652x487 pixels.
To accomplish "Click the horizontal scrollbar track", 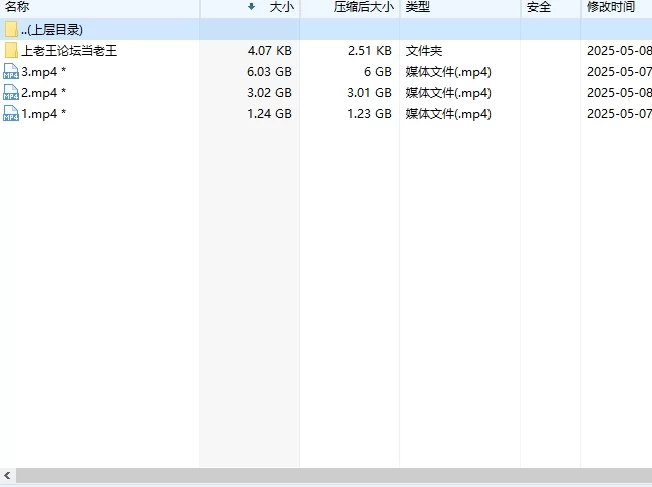I will point(334,475).
